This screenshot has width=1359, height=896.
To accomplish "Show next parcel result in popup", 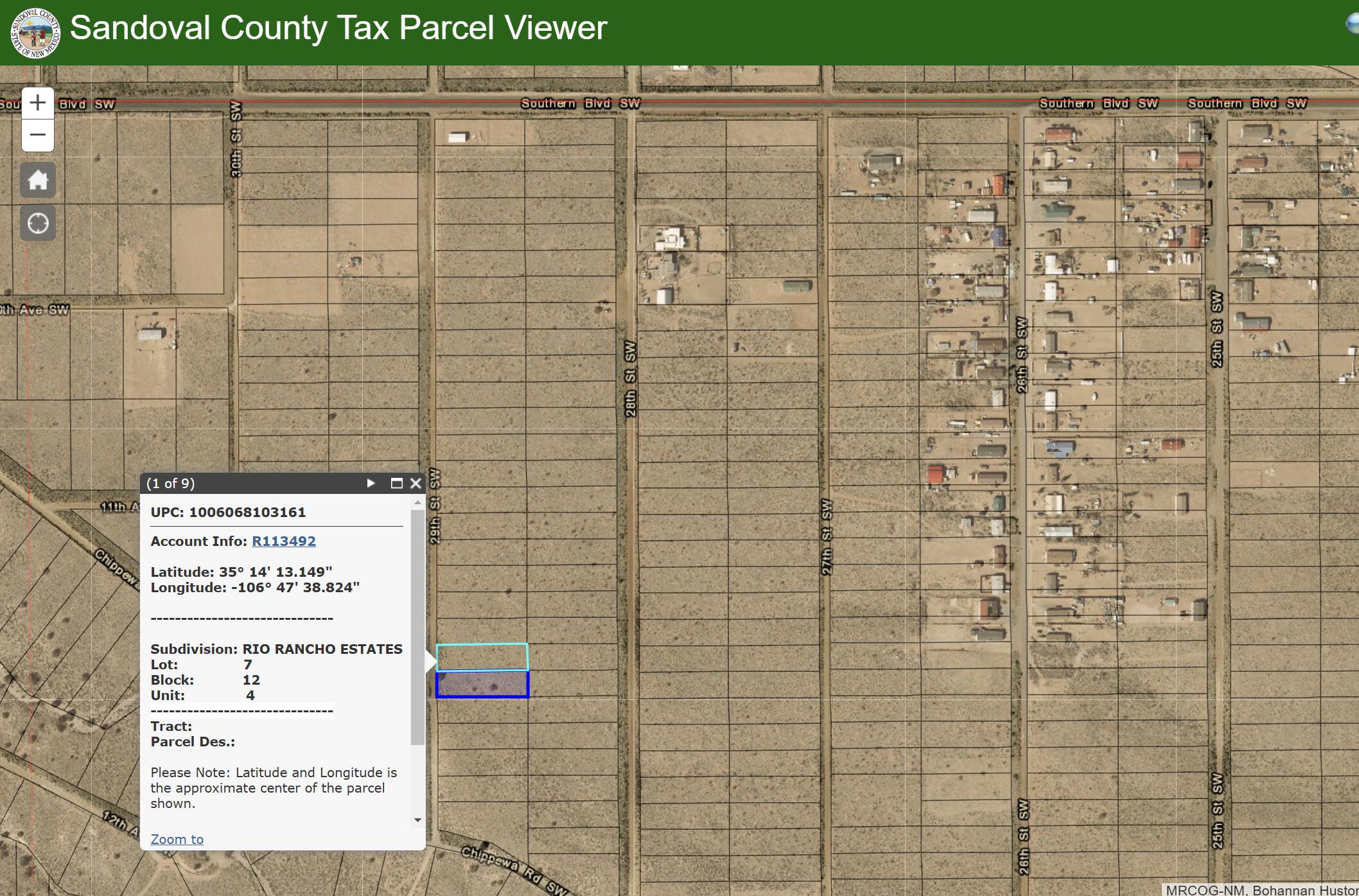I will click(x=371, y=483).
